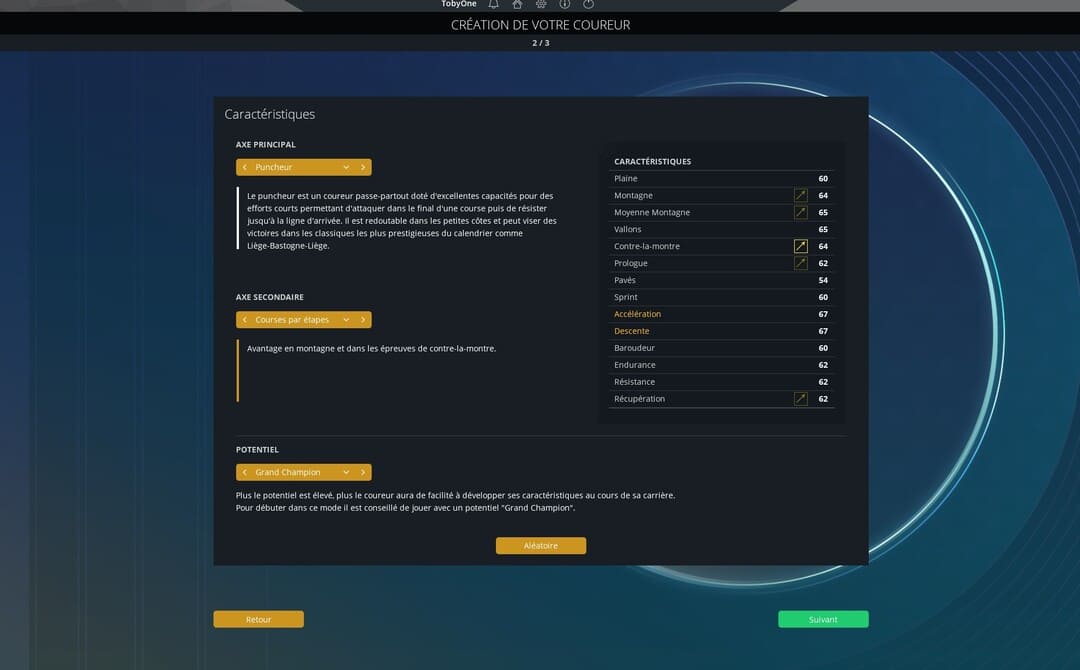1080x670 pixels.
Task: Click the info icon in top bar
Action: click(x=565, y=5)
